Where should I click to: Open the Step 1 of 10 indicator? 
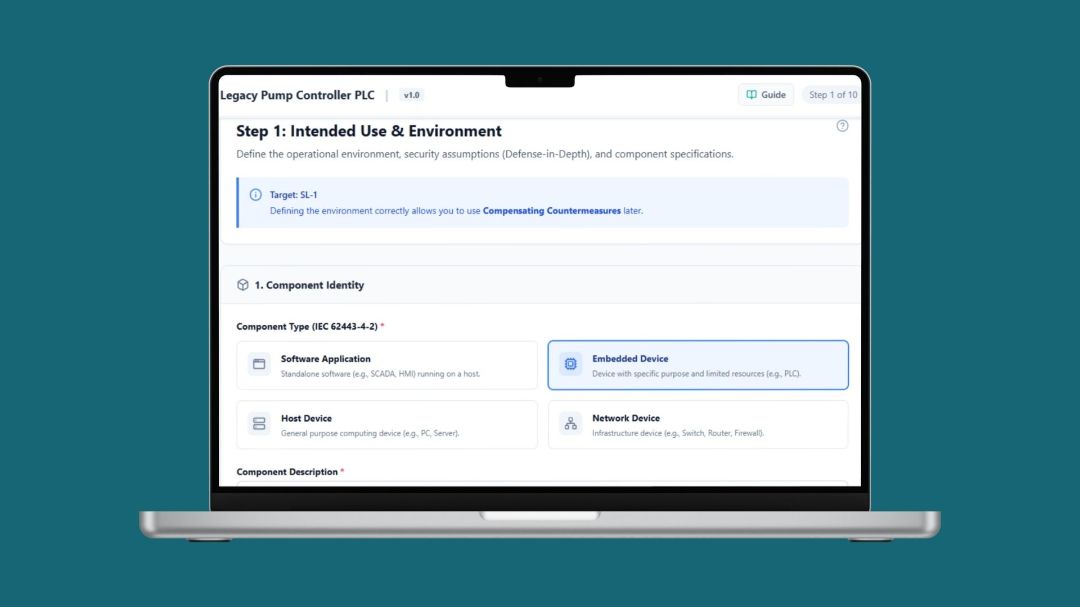832,95
